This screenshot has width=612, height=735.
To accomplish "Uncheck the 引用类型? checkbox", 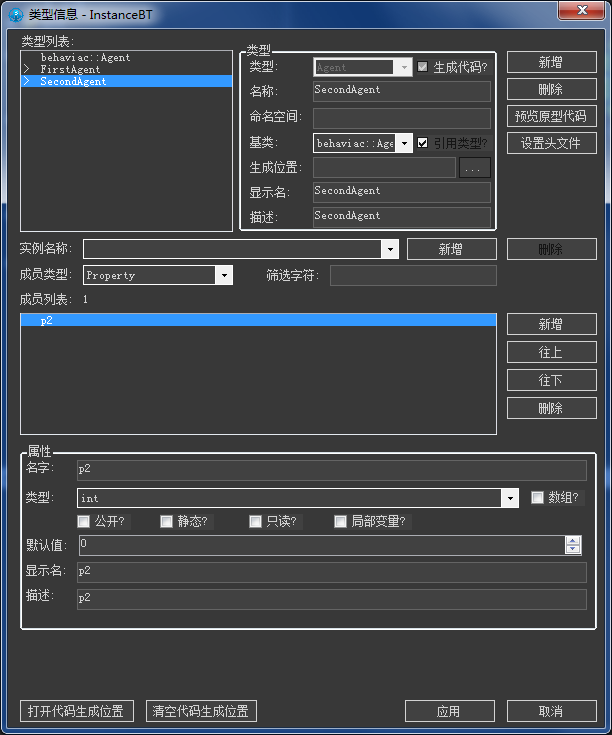I will point(422,143).
